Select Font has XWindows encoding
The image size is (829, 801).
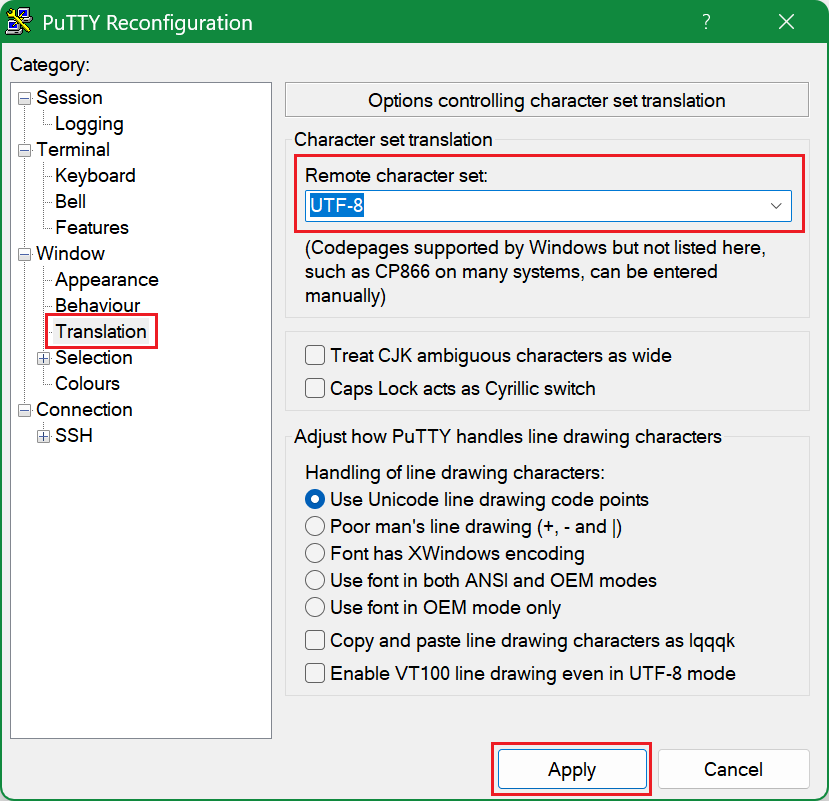pyautogui.click(x=315, y=554)
